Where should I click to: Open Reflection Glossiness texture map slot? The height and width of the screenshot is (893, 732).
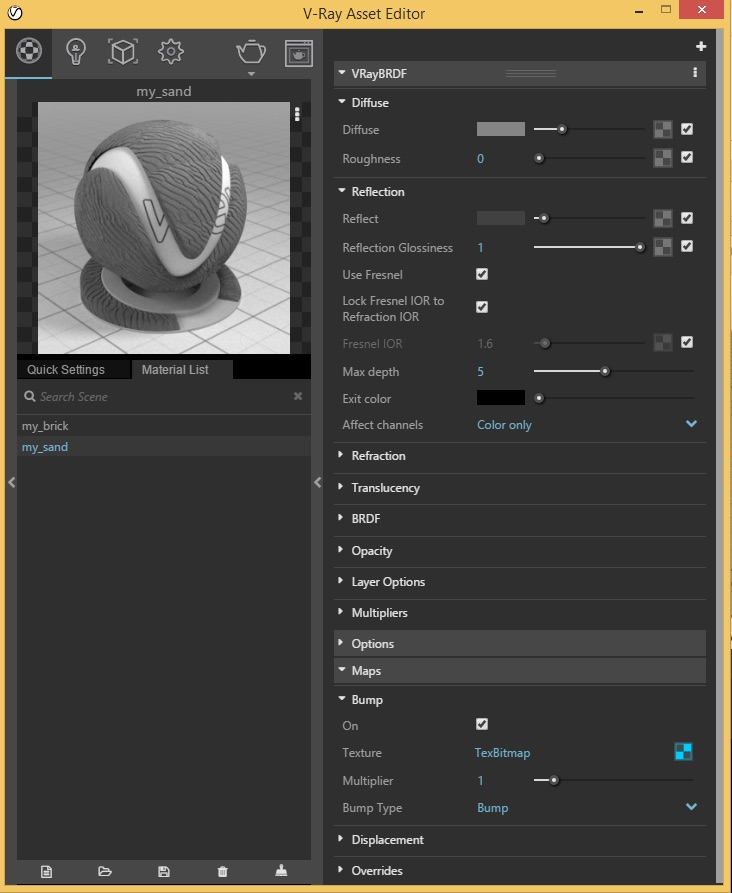pyautogui.click(x=663, y=247)
